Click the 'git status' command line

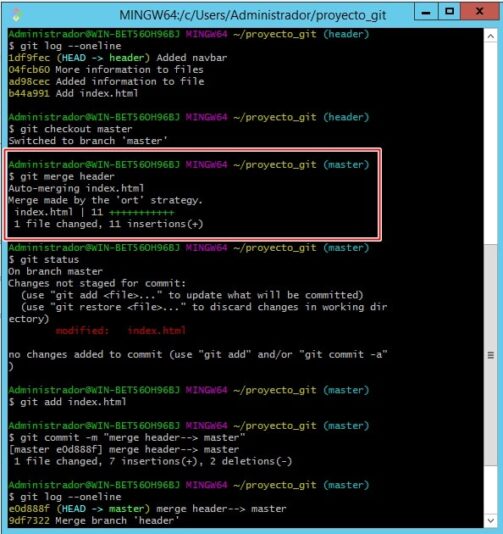(x=44, y=260)
